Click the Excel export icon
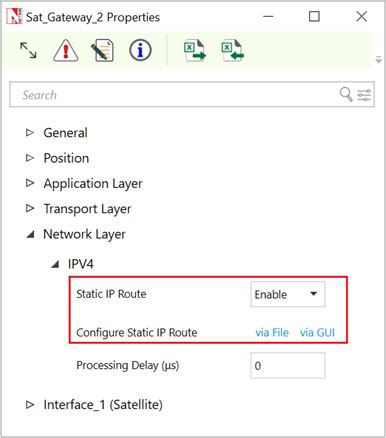The height and width of the screenshot is (438, 386). tap(195, 50)
